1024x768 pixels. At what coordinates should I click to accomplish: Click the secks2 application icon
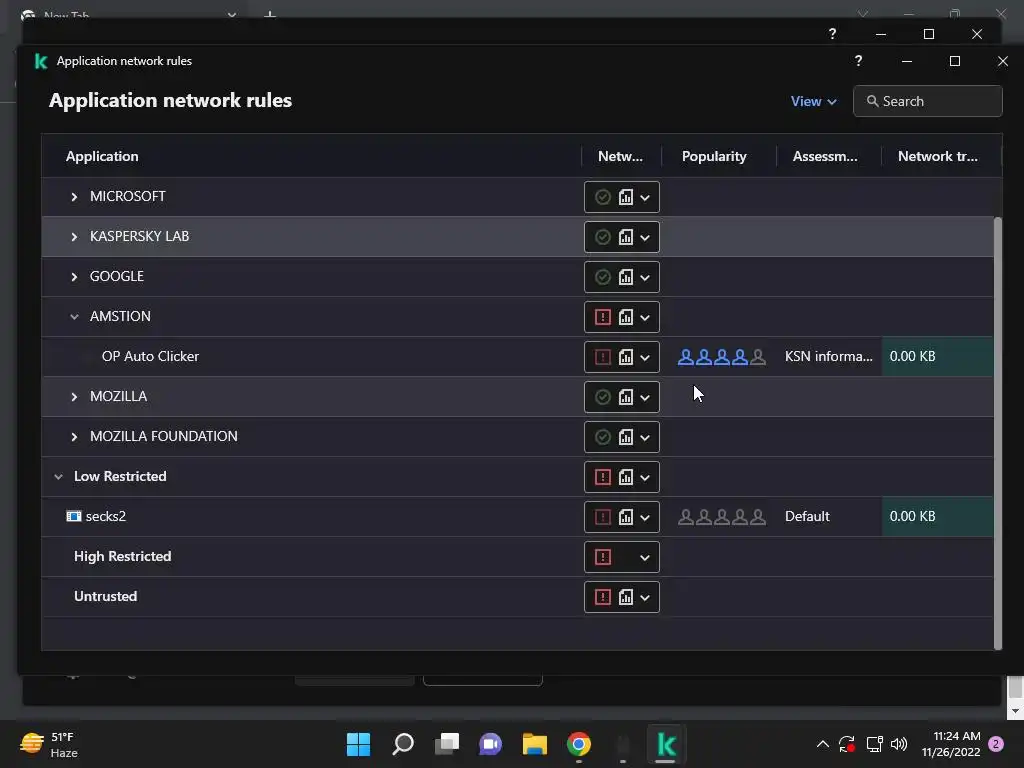74,517
